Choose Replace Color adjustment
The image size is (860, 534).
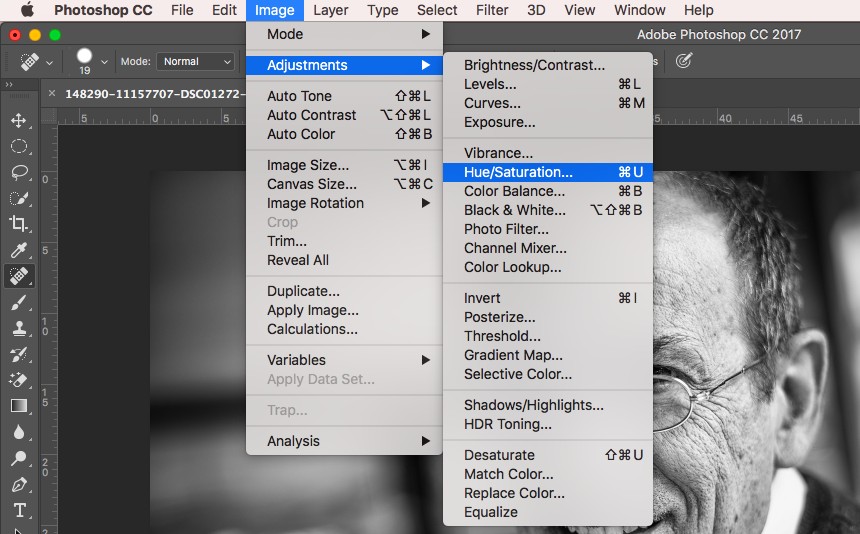click(548, 493)
